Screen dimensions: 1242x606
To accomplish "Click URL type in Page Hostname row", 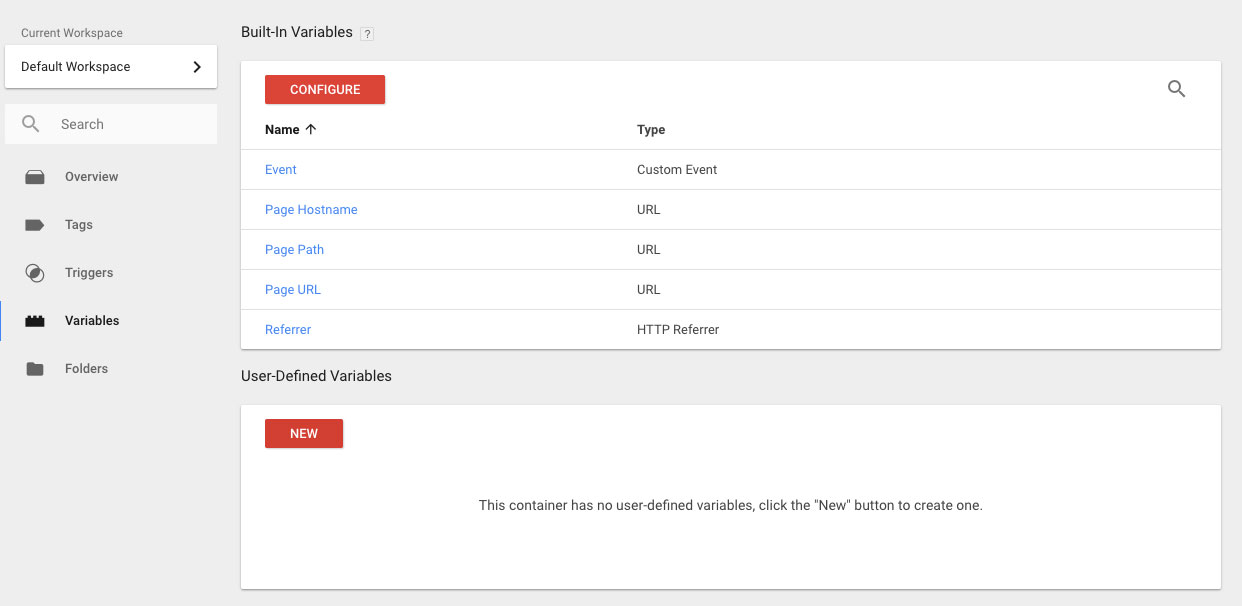I will (649, 210).
